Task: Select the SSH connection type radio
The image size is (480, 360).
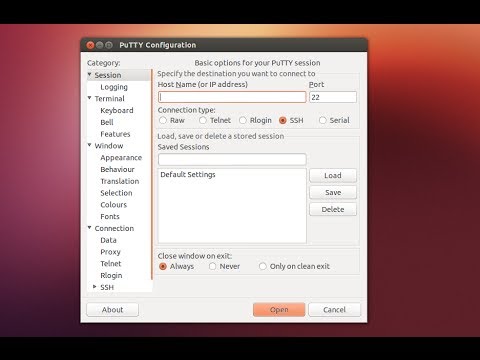Action: [283, 120]
